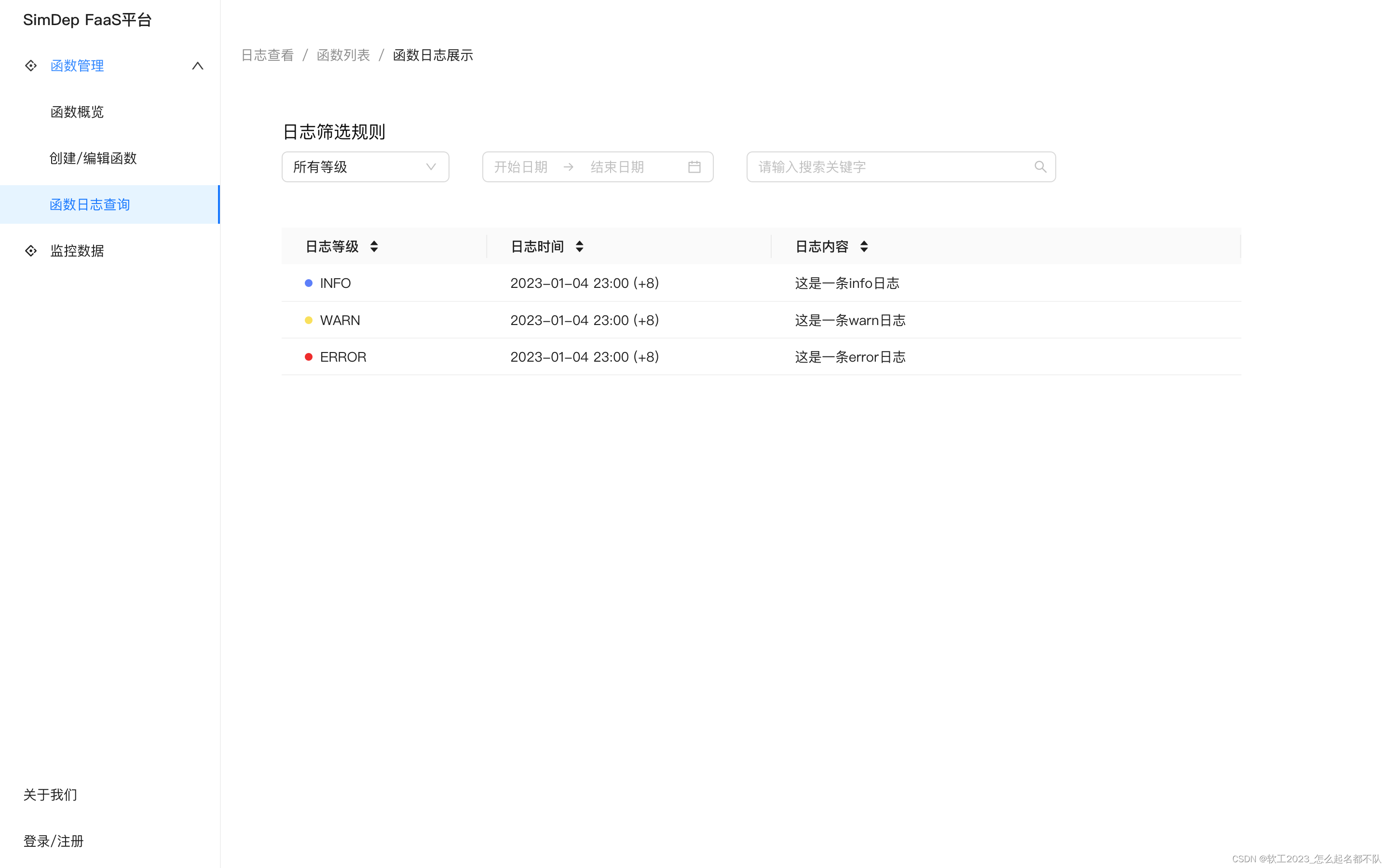Open 创建/编辑函数 menu item
Screen dimensions: 1389x868
[x=93, y=159]
